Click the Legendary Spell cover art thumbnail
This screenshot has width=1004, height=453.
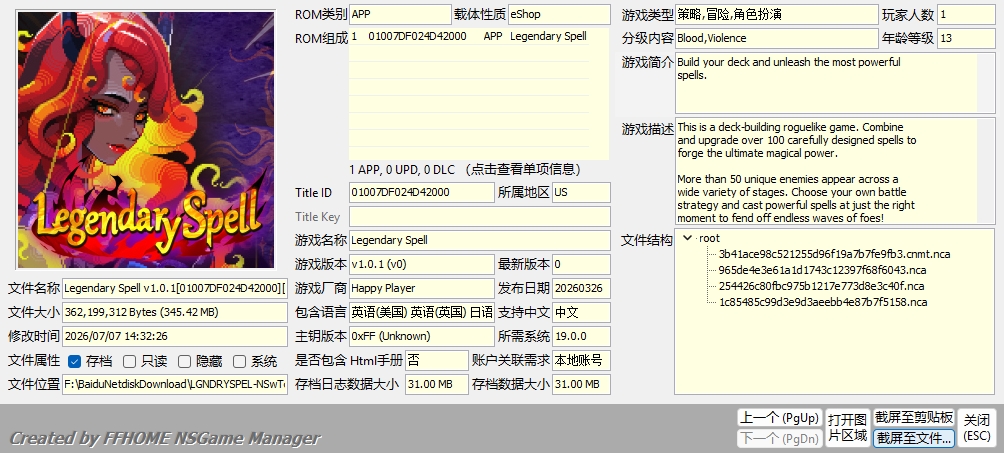pos(146,139)
